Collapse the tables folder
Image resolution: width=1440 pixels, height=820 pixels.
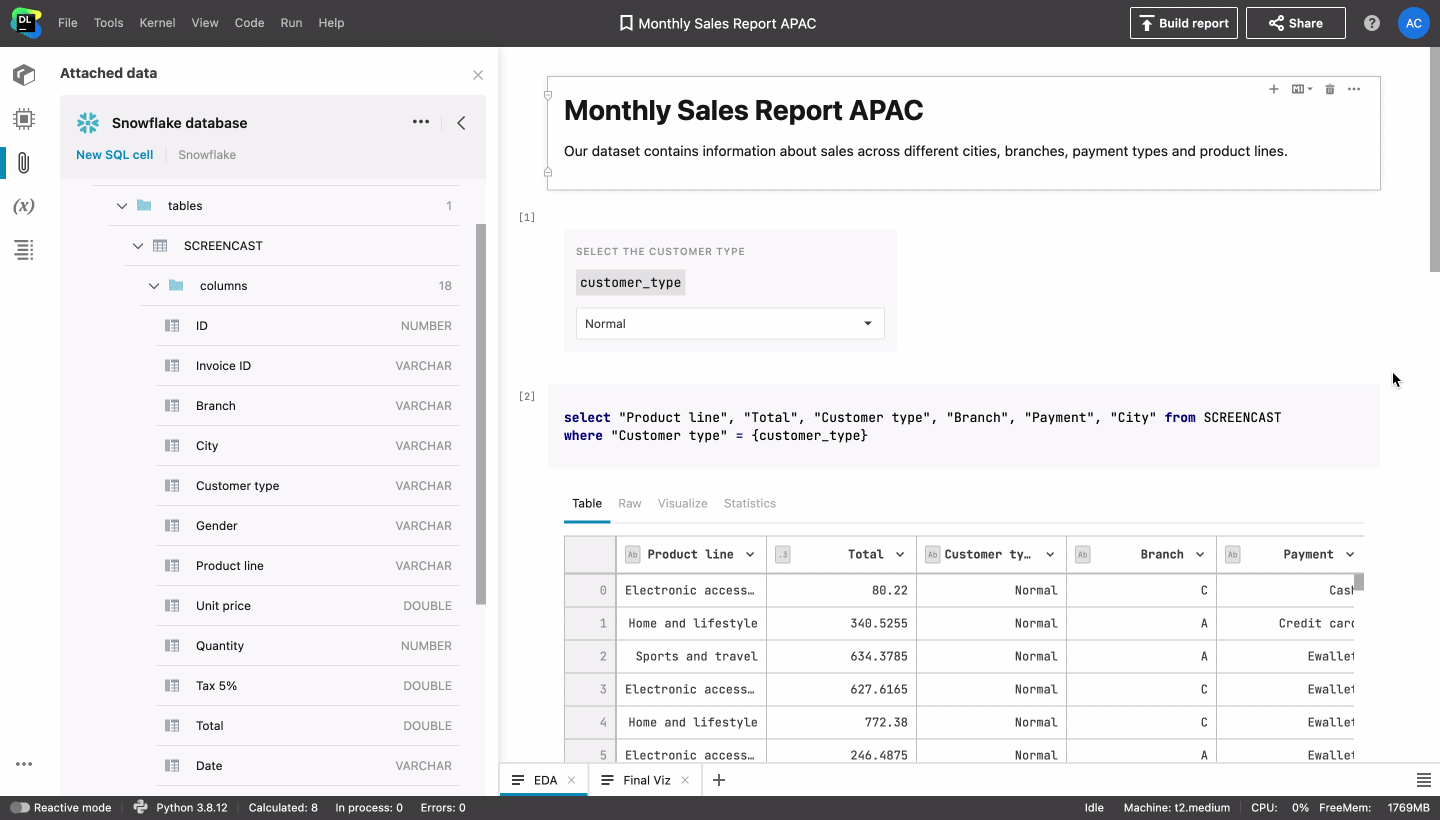(x=122, y=206)
